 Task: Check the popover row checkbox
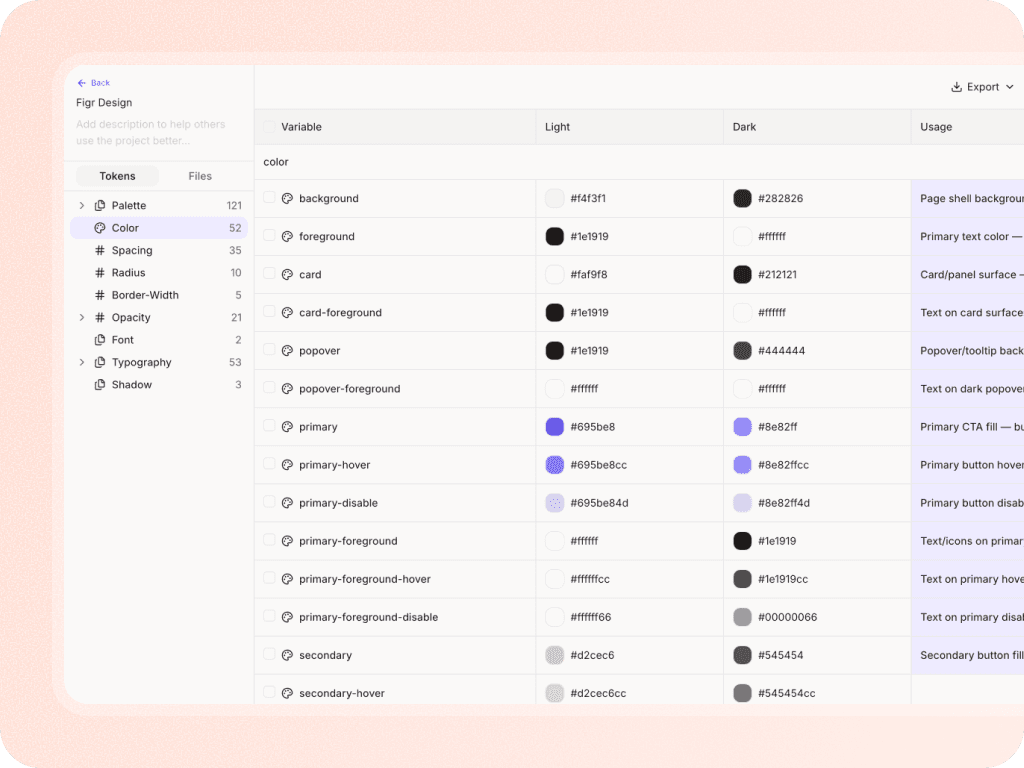tap(269, 349)
